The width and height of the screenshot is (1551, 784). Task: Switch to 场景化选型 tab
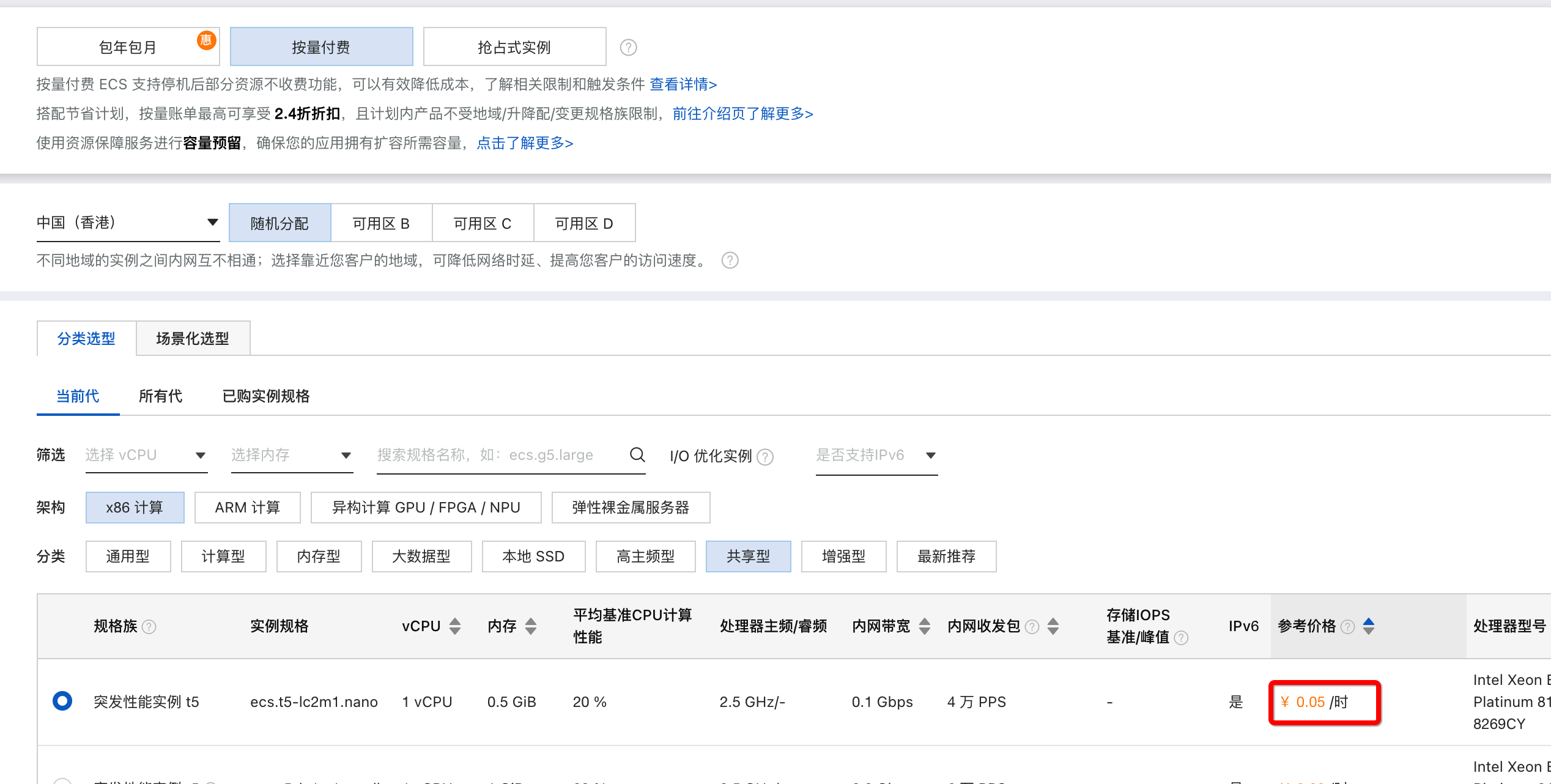pos(193,338)
